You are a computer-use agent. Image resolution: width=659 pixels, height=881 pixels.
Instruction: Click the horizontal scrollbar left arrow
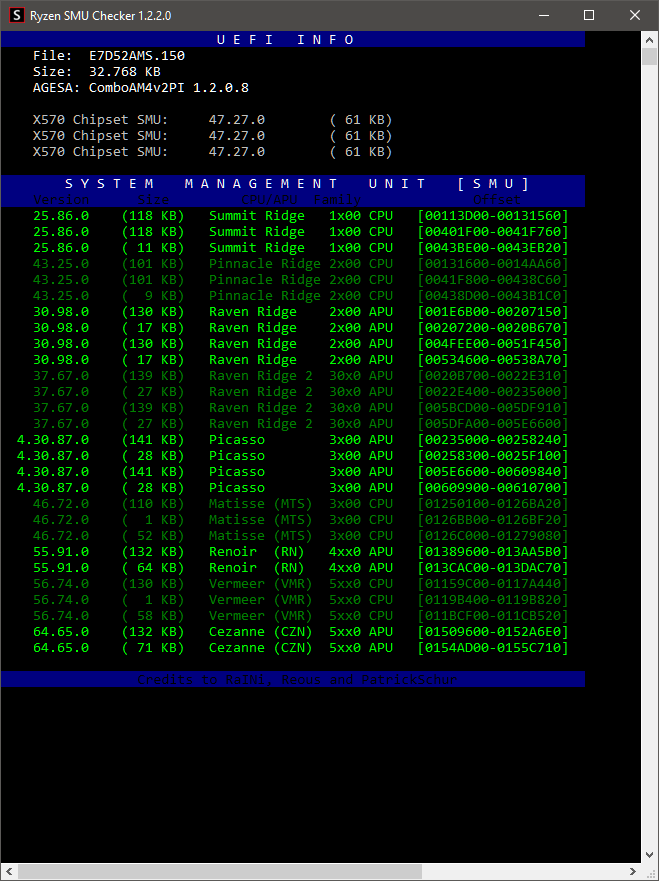click(10, 872)
